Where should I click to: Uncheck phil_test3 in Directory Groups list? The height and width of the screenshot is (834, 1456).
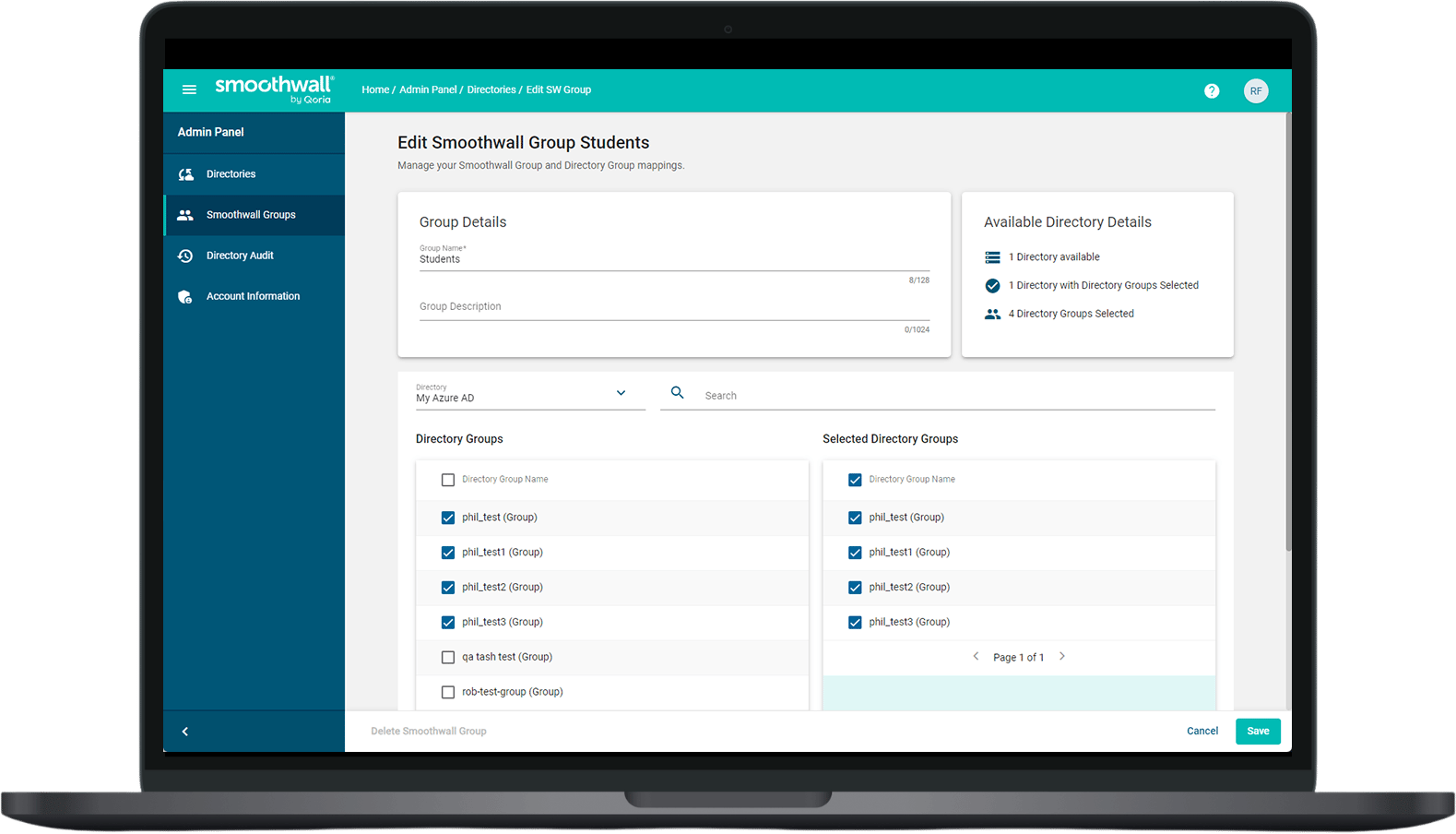pos(448,623)
